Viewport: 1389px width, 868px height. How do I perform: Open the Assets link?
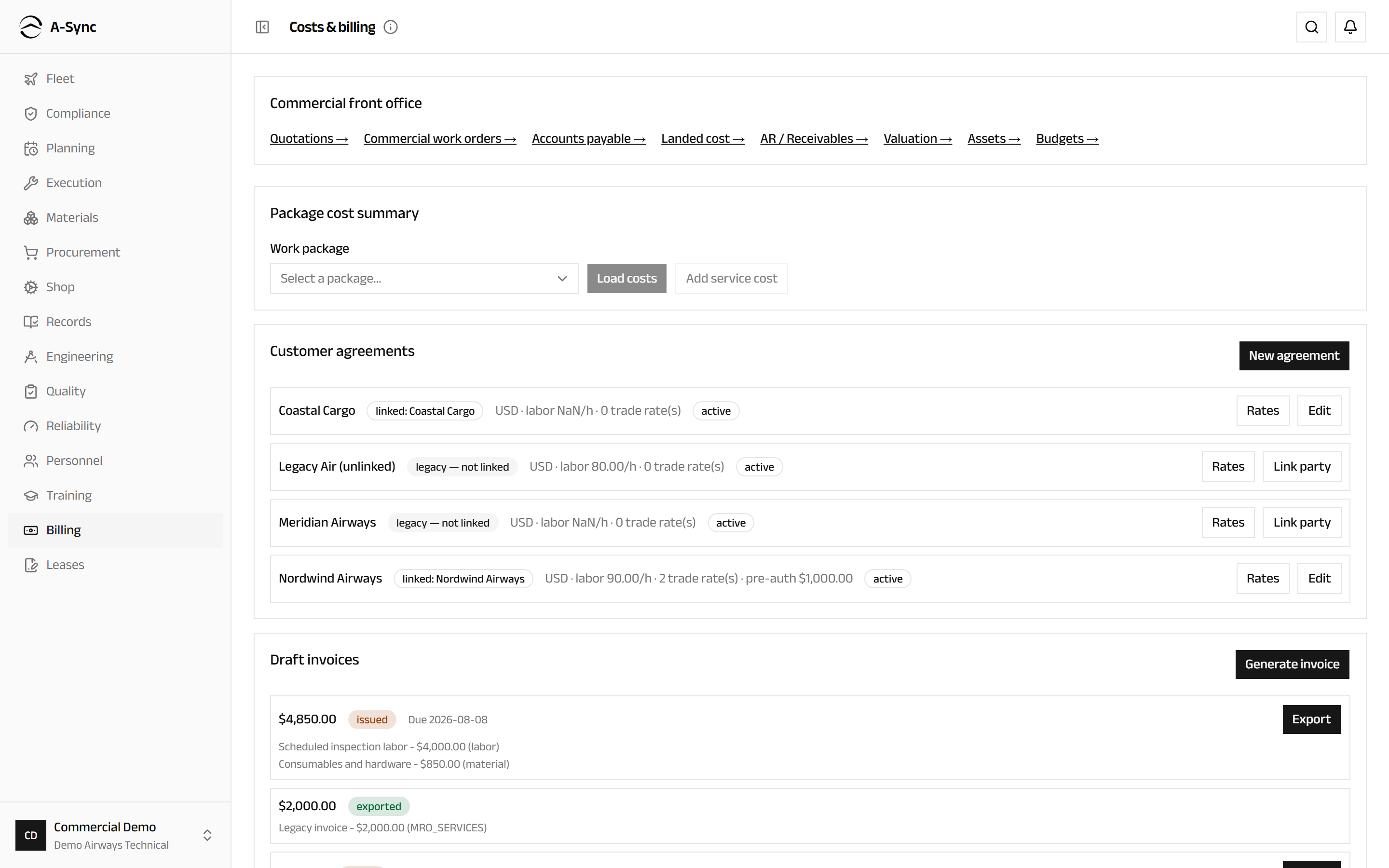994,138
